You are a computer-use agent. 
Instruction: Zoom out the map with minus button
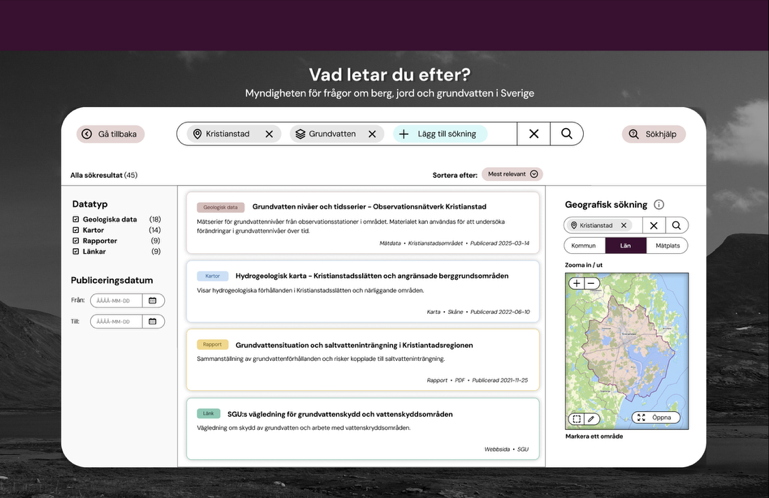pyautogui.click(x=591, y=283)
